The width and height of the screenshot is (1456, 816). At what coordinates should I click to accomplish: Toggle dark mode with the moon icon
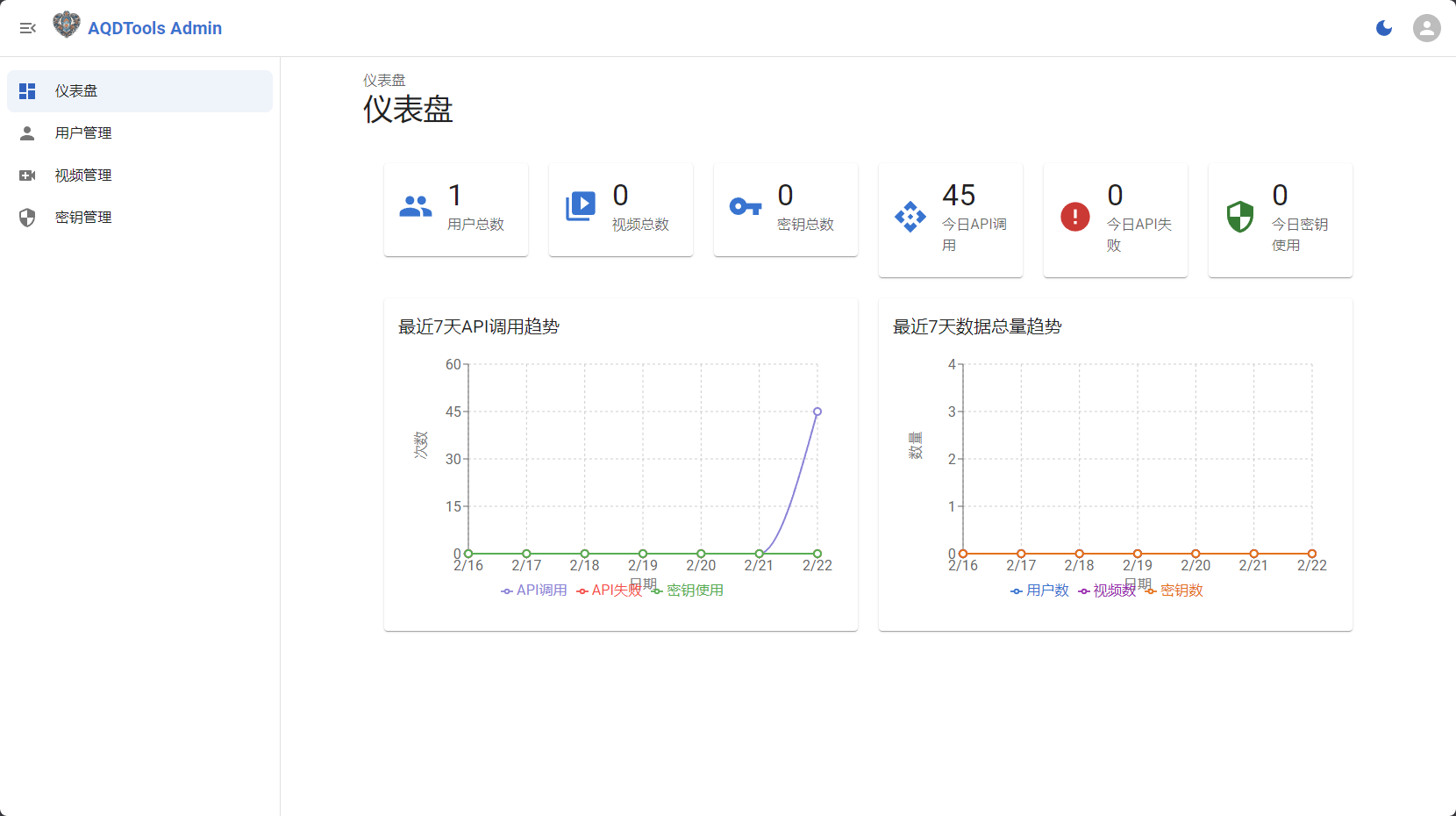1384,28
